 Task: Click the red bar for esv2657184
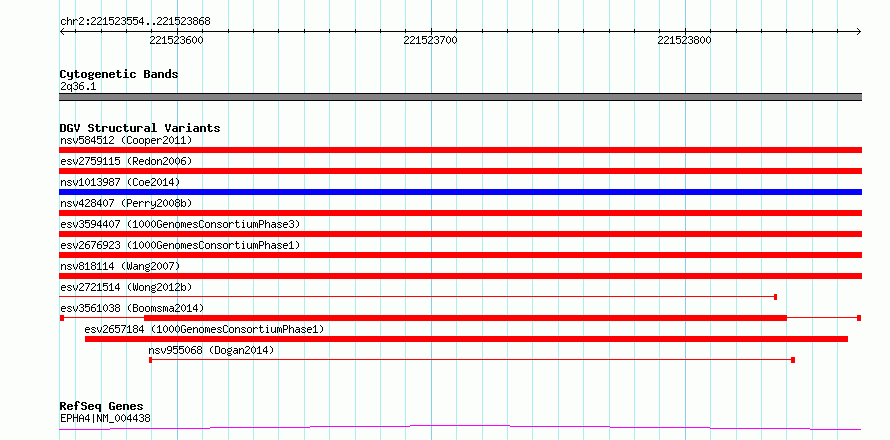(x=466, y=339)
